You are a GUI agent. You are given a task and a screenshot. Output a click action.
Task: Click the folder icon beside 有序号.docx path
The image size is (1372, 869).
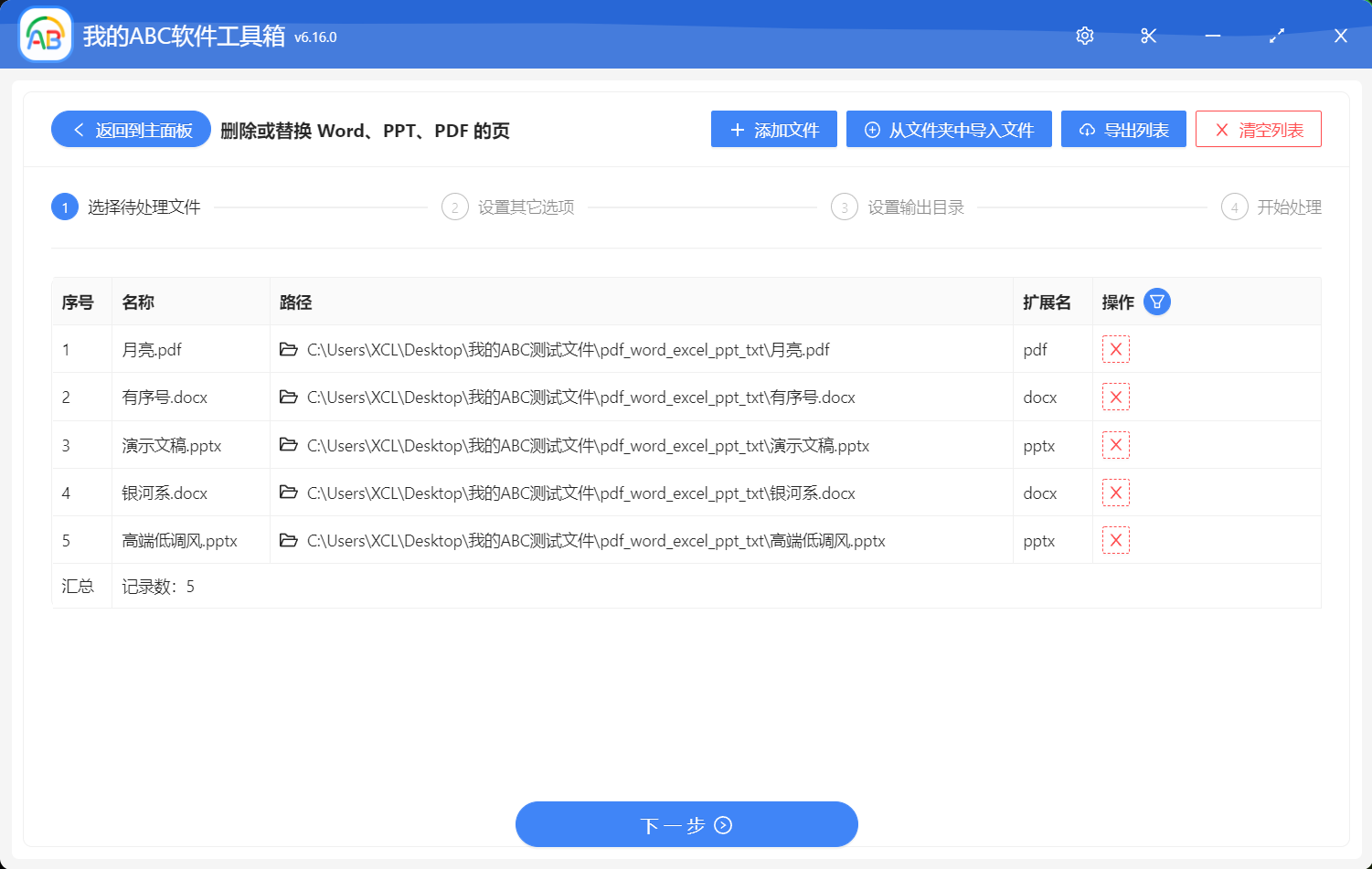[289, 397]
